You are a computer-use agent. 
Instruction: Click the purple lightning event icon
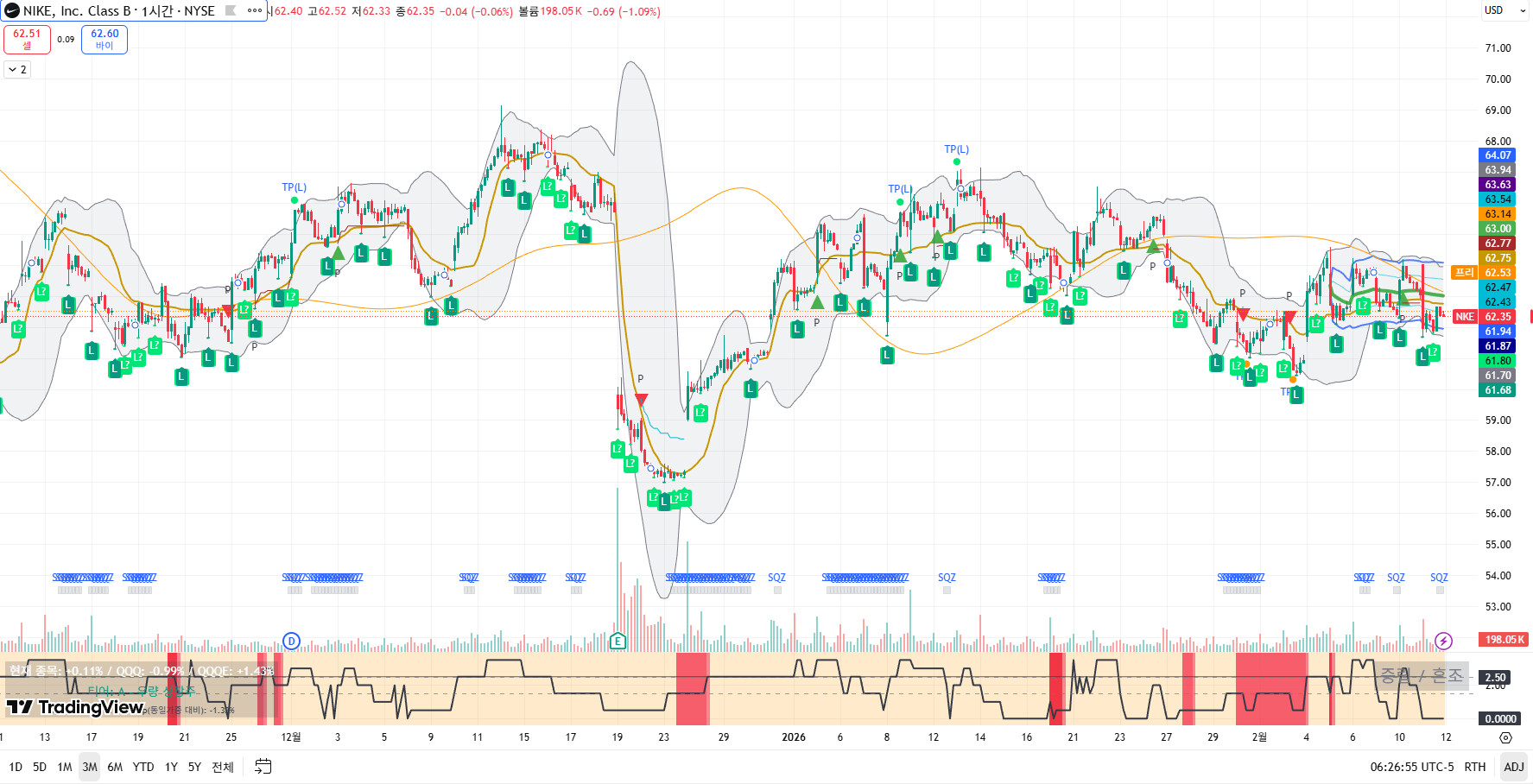click(1443, 641)
